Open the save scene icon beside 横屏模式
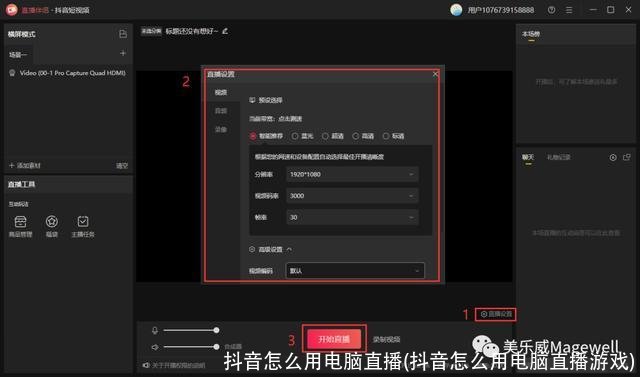This screenshot has height=377, width=640. pyautogui.click(x=122, y=34)
